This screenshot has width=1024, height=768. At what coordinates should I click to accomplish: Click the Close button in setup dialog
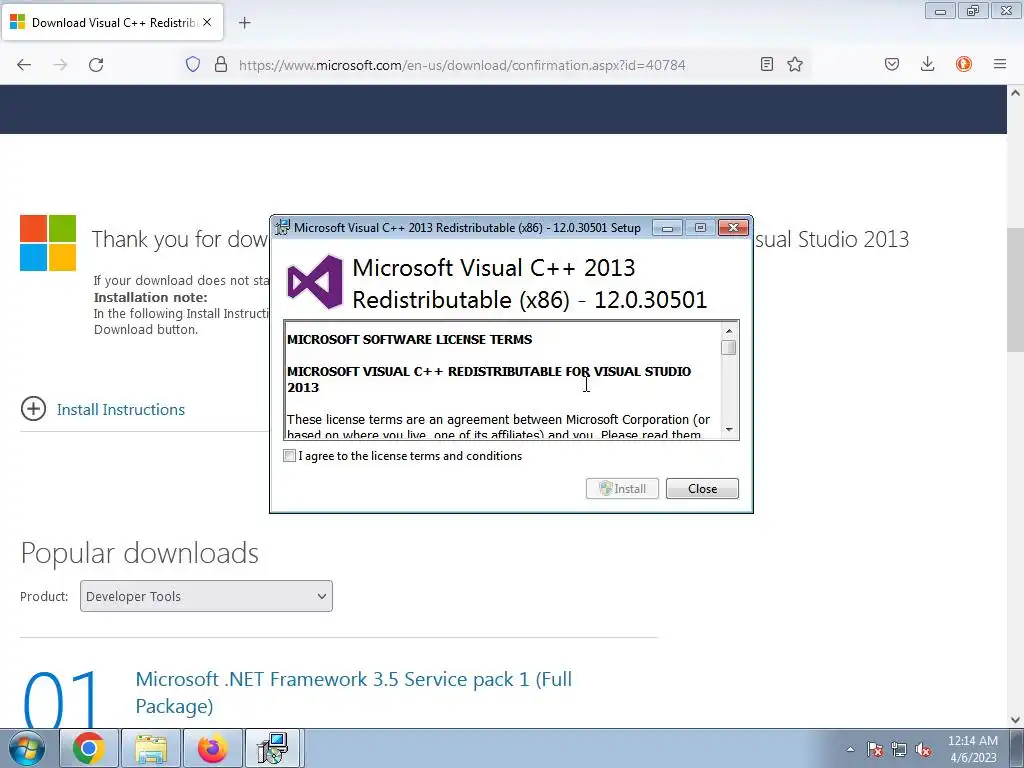coord(702,488)
